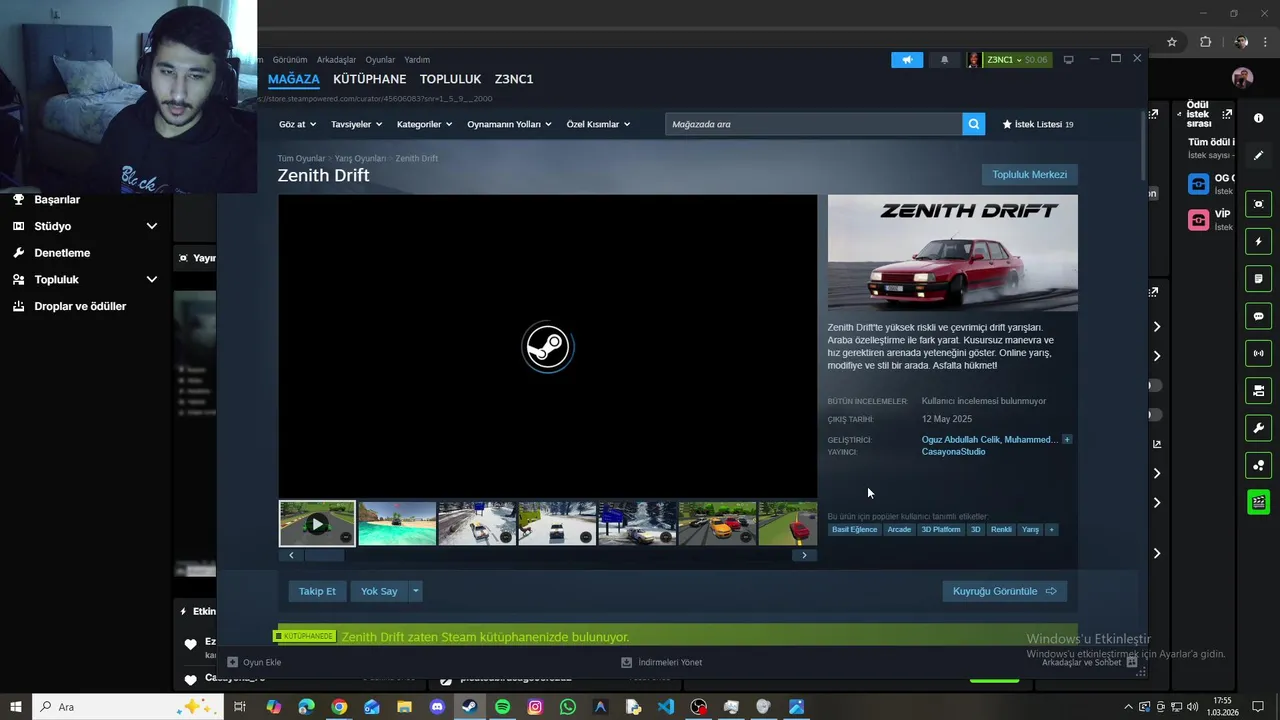
Task: Open Discord from the taskbar
Action: [437, 707]
